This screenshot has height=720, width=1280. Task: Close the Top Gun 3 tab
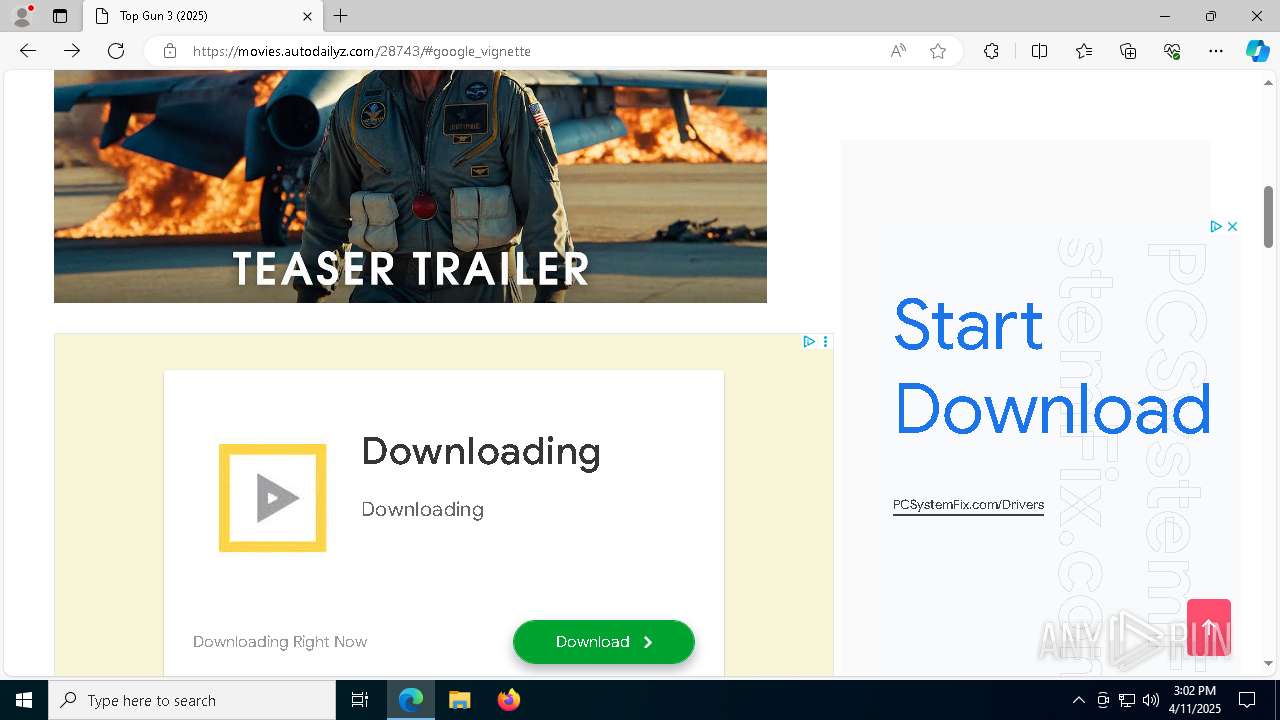307,16
